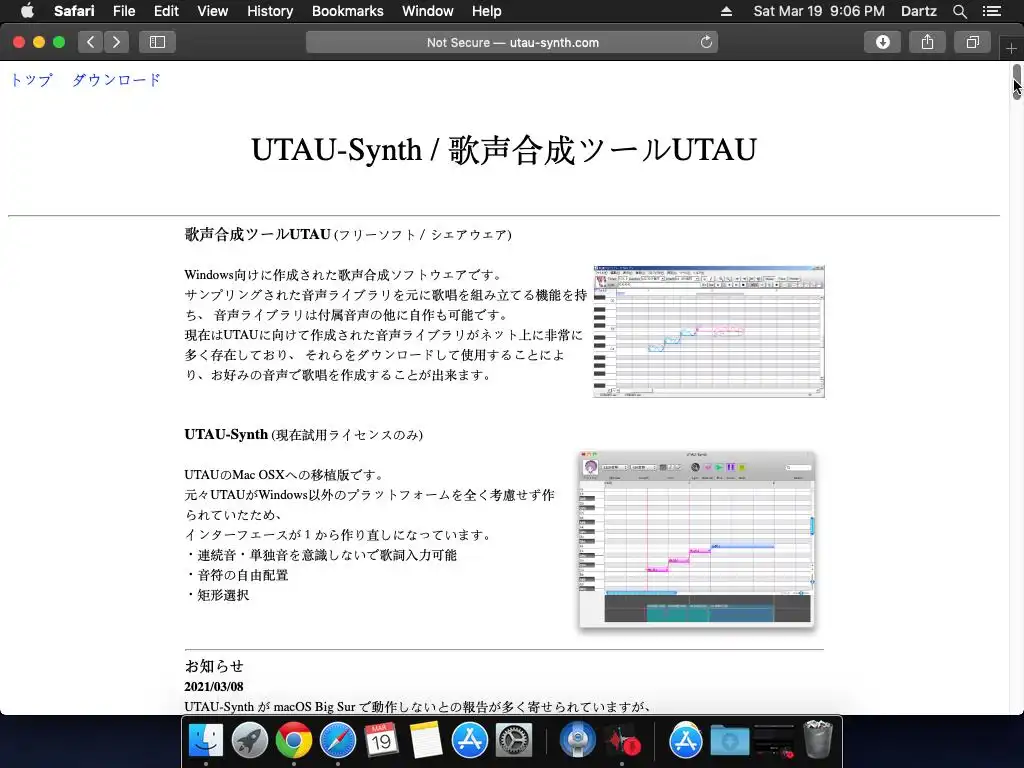Open Finder from the Dock
1024x768 pixels.
point(206,740)
